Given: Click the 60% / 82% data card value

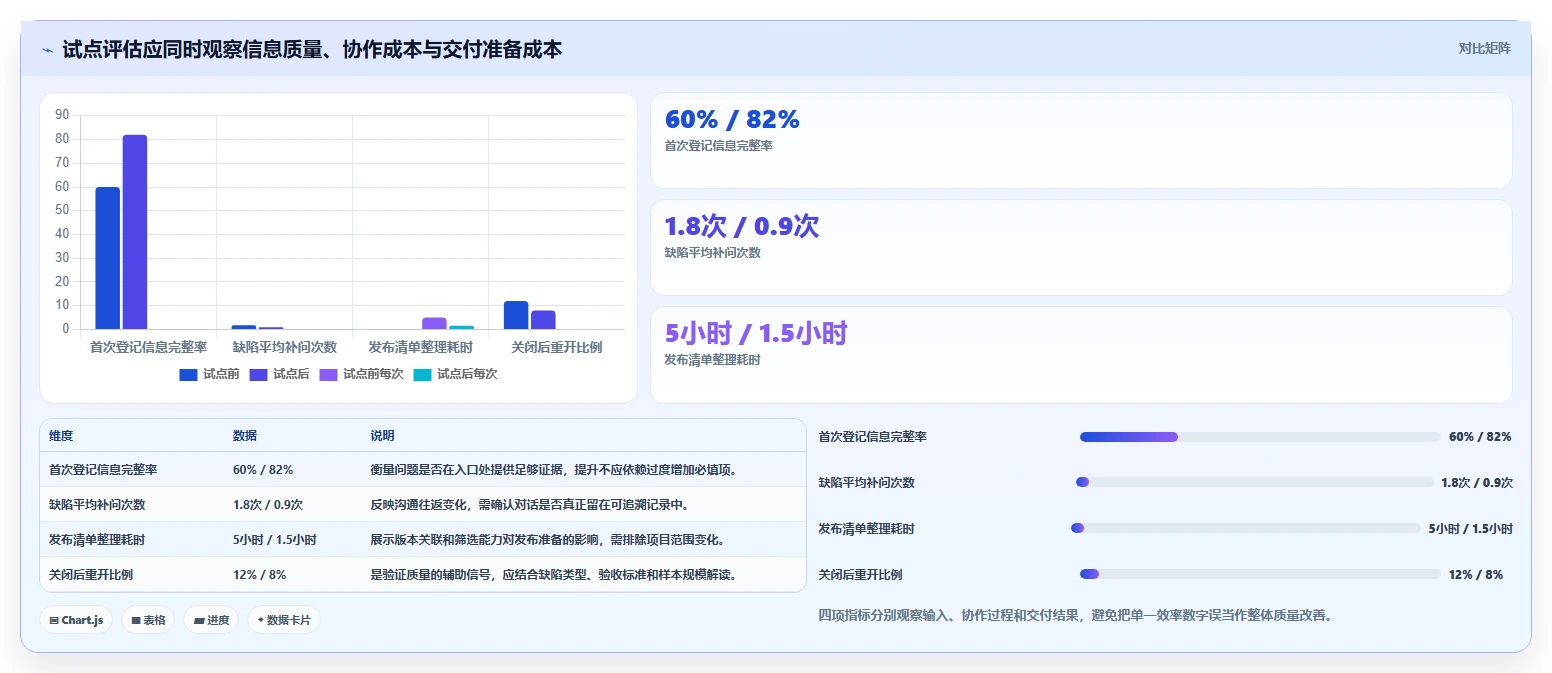Looking at the screenshot, I should (x=732, y=120).
